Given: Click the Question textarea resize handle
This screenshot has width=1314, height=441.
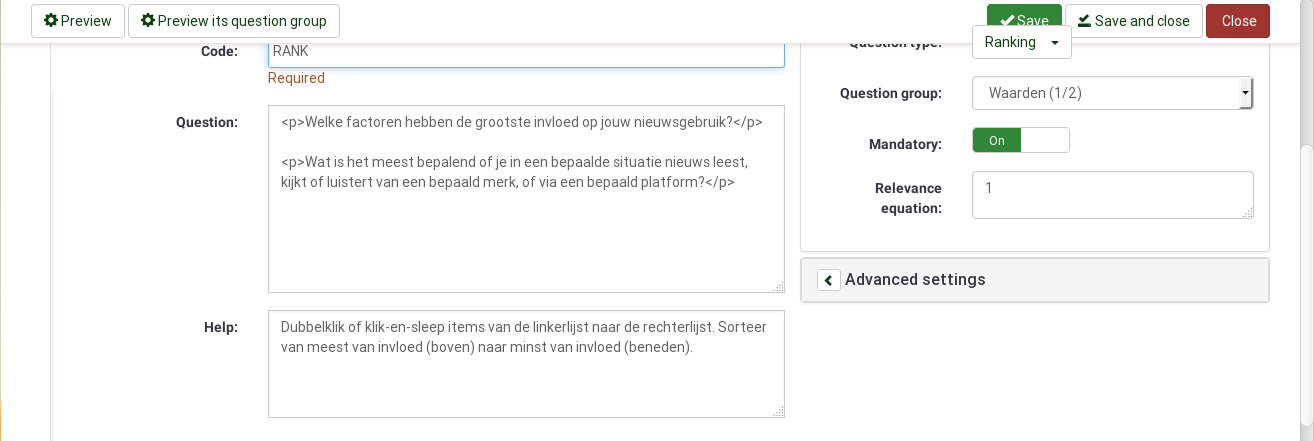Looking at the screenshot, I should tap(779, 287).
